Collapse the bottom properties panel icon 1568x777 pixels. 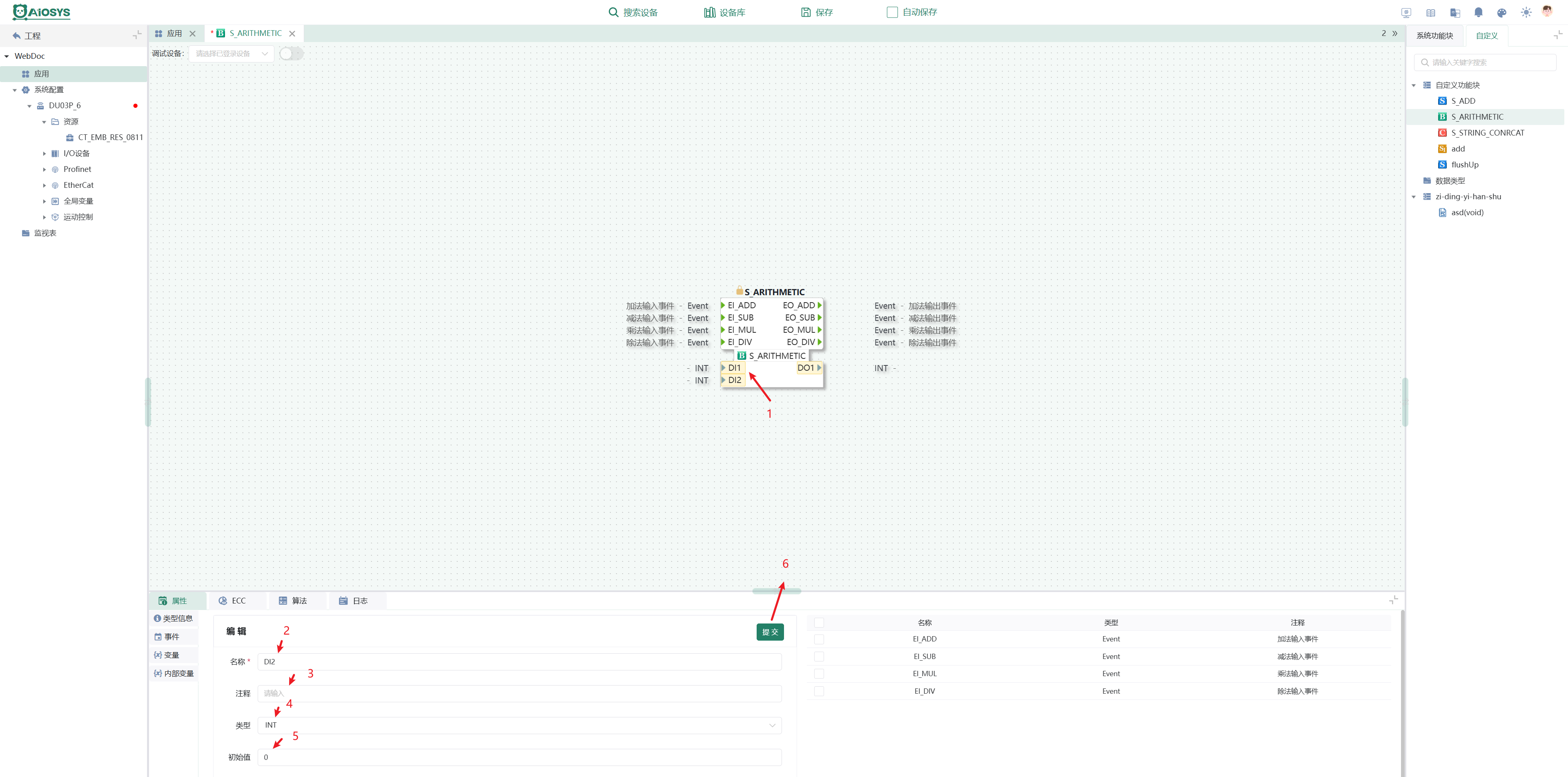coord(1393,600)
